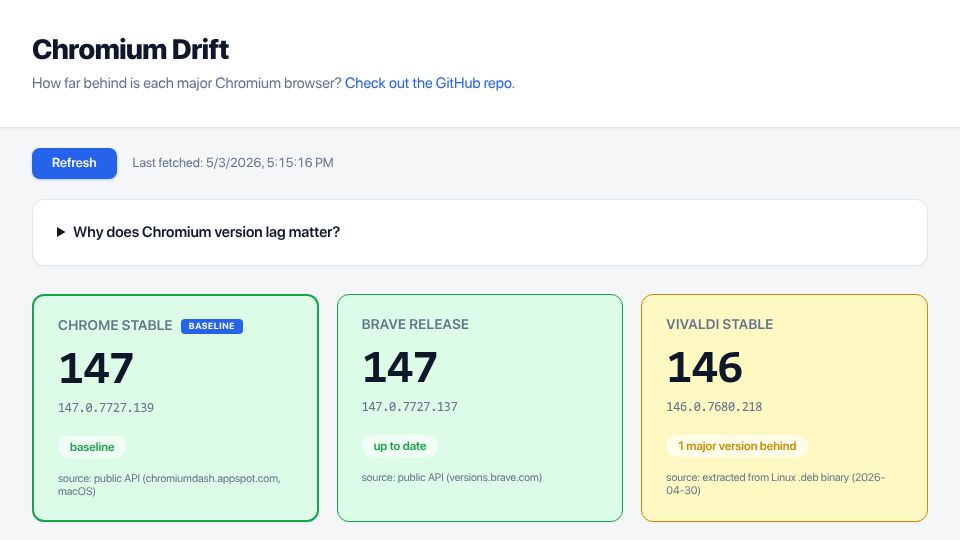This screenshot has width=960, height=540.
Task: Click the versions.brave.com source text
Action: (x=452, y=477)
